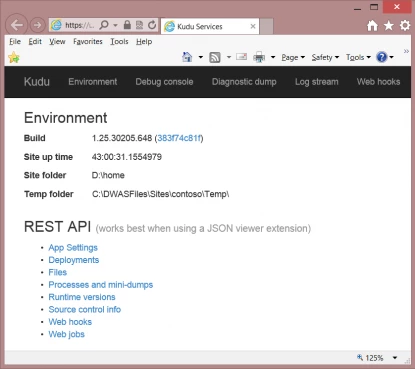415x369 pixels.
Task: Open Diagnostic dump in navbar
Action: [244, 82]
